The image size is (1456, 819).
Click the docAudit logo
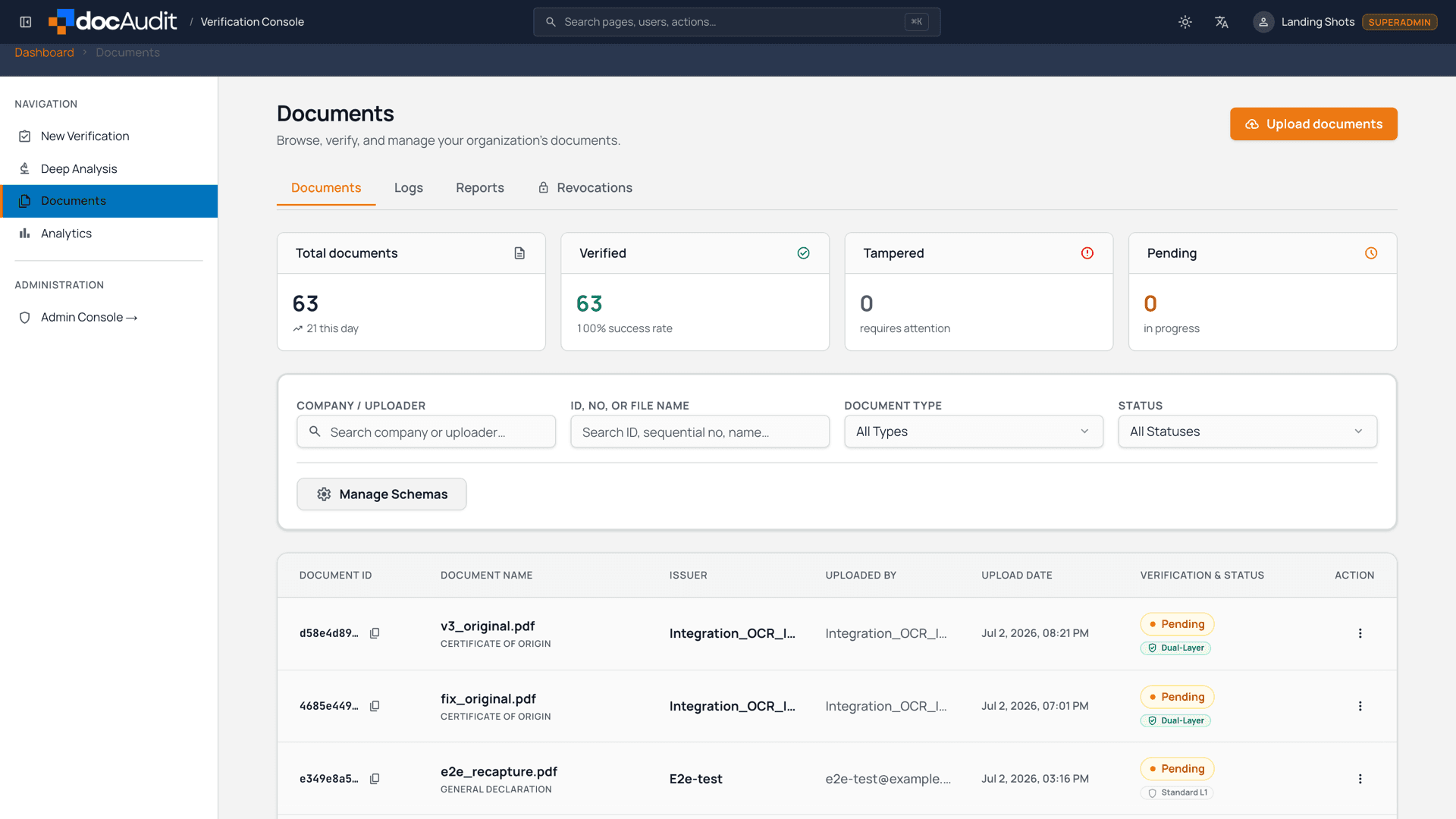click(112, 22)
